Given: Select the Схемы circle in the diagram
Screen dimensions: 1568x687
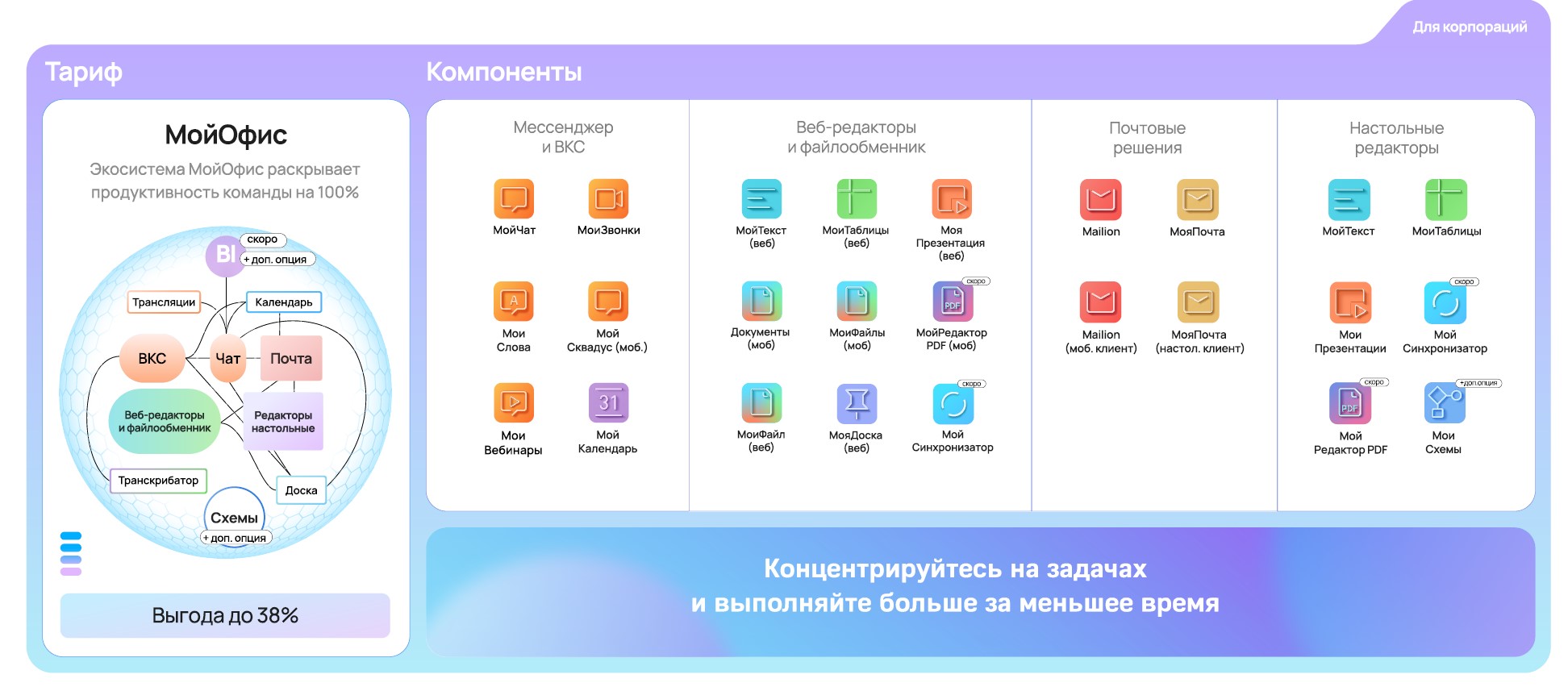Looking at the screenshot, I should pyautogui.click(x=235, y=518).
